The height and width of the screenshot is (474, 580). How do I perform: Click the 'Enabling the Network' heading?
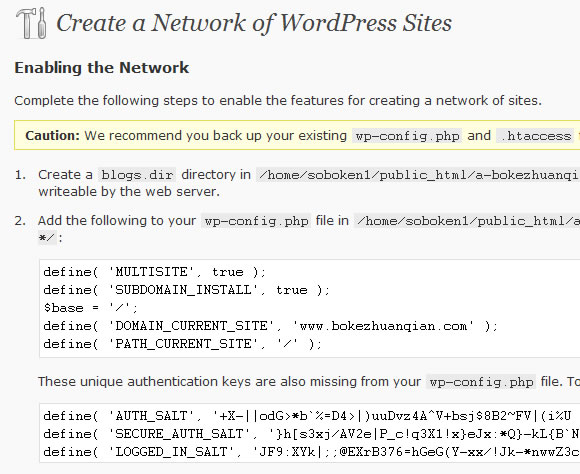[102, 68]
